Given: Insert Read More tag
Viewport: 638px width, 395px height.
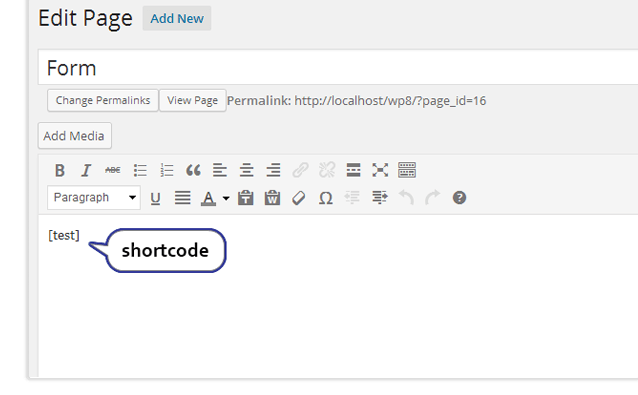Looking at the screenshot, I should pos(353,170).
